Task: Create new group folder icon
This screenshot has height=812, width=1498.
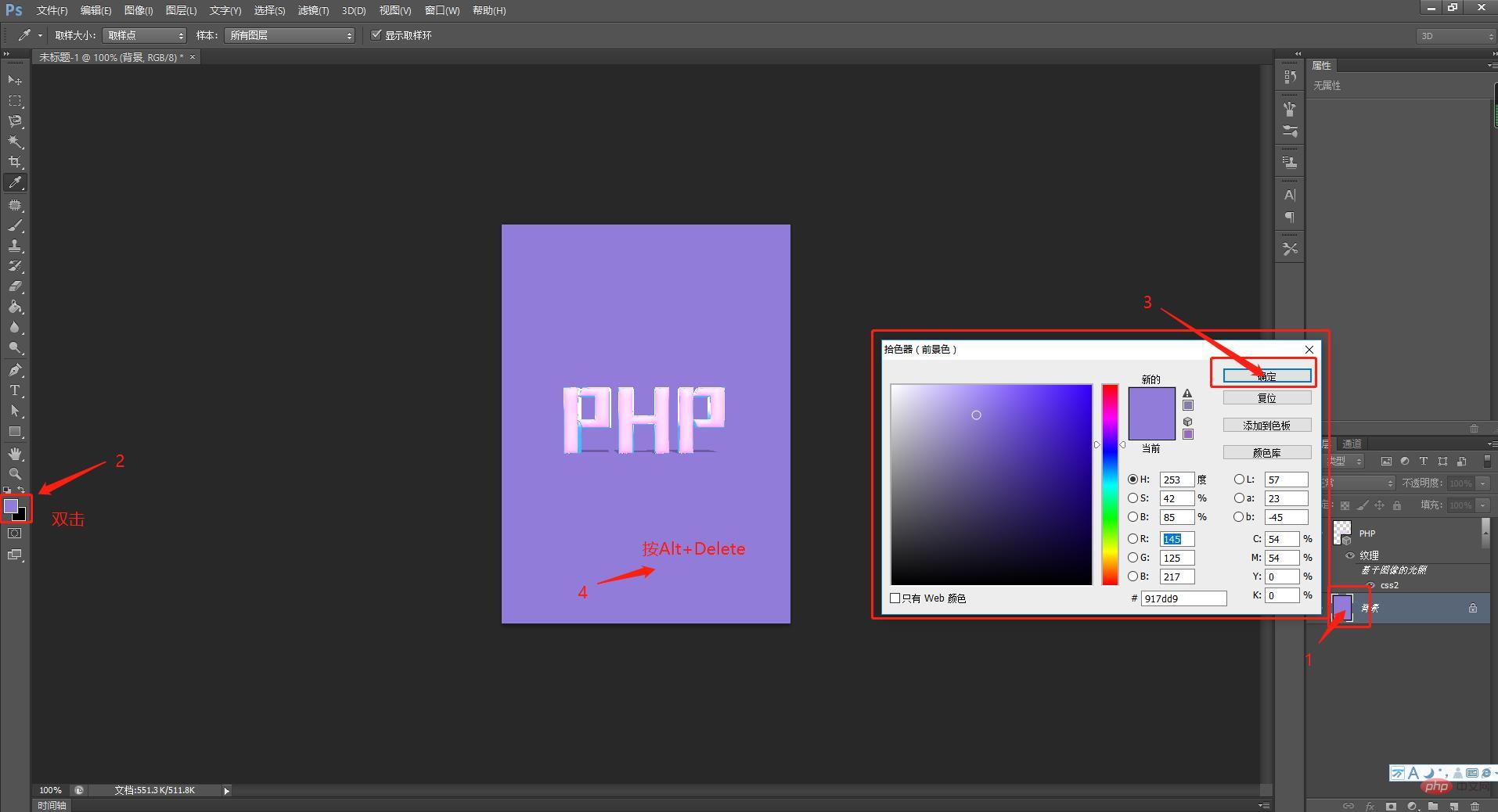Action: click(x=1432, y=806)
